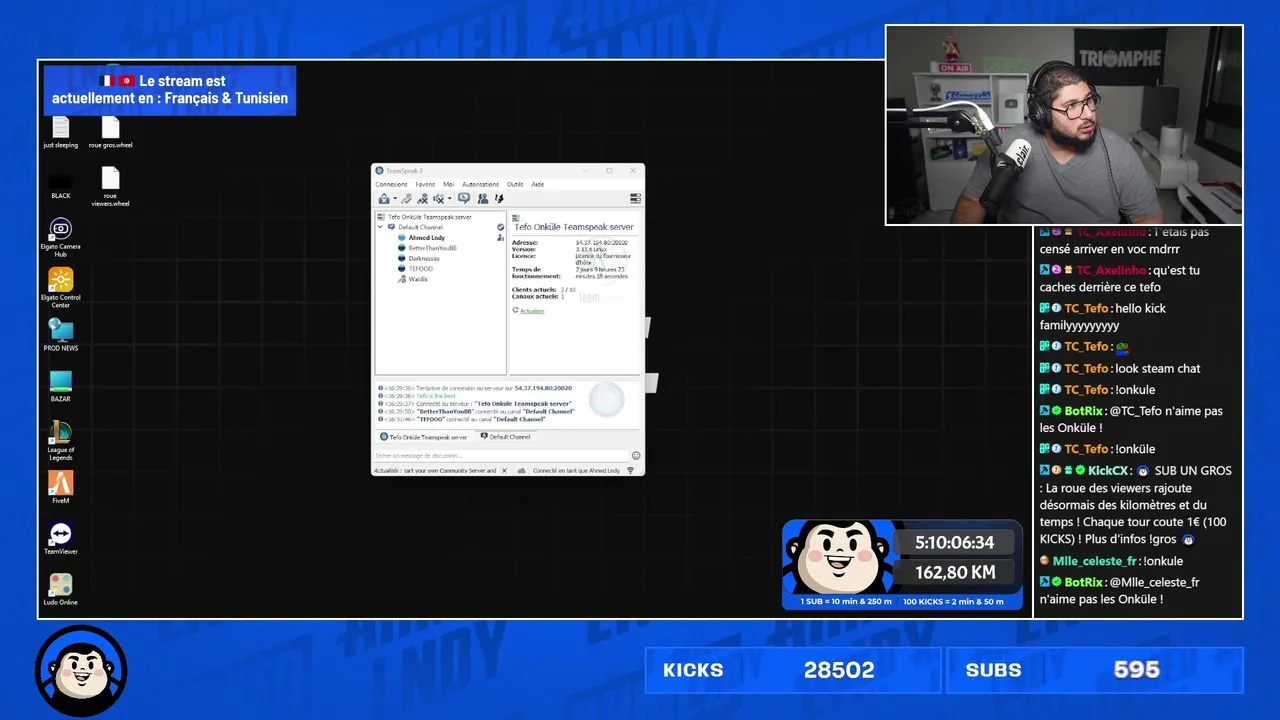This screenshot has height=720, width=1280.
Task: Select user BetterThanYouBB in the channel
Action: [432, 248]
